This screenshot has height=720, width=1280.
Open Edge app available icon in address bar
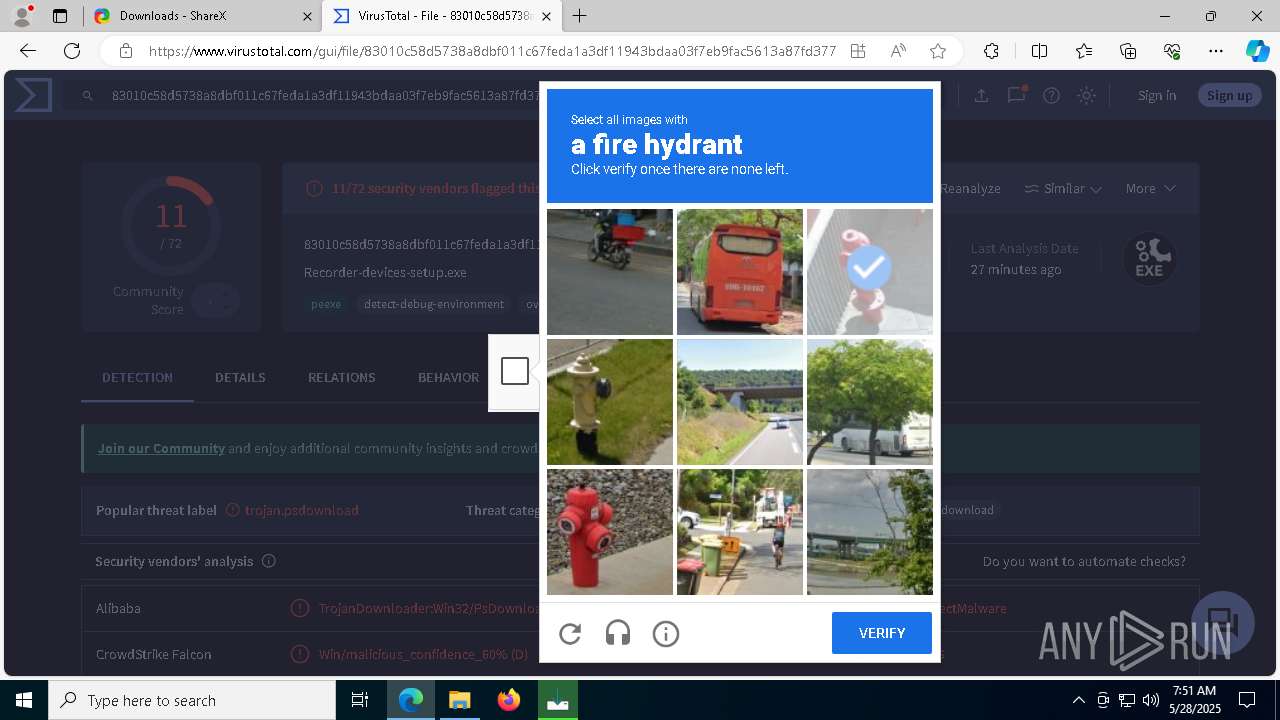click(858, 51)
